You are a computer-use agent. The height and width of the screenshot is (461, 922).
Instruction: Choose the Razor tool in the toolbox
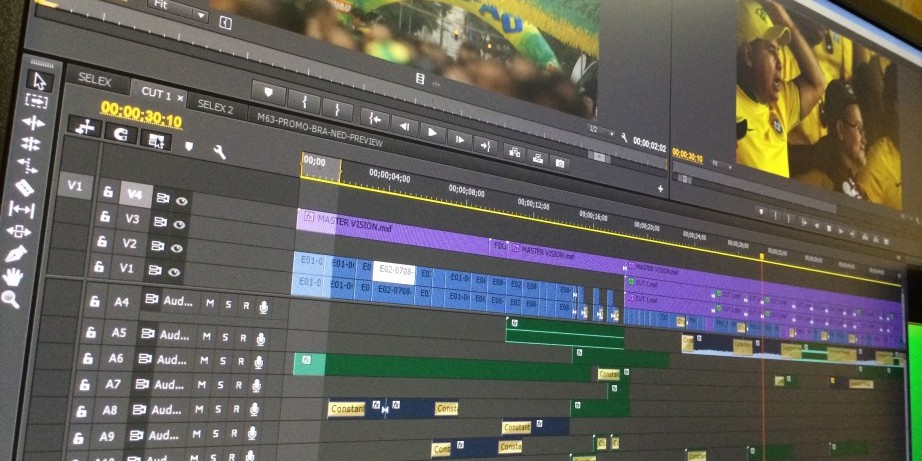[25, 187]
